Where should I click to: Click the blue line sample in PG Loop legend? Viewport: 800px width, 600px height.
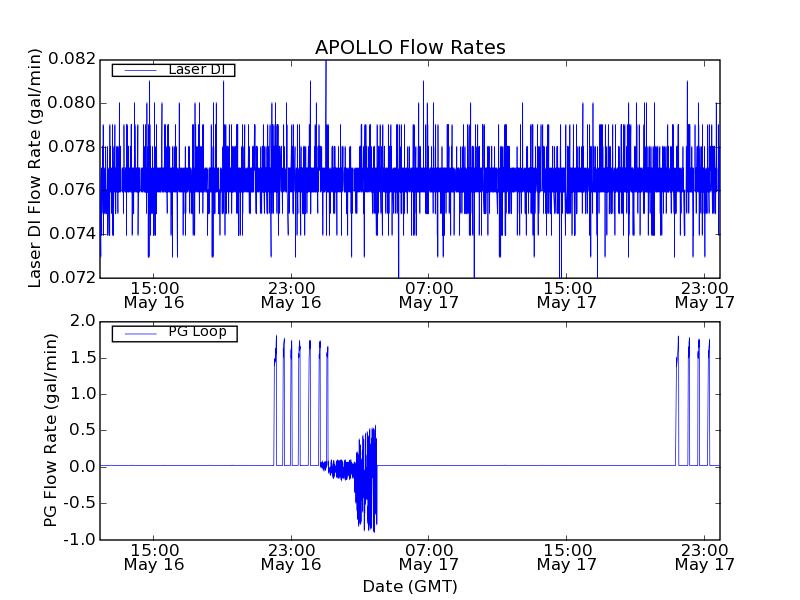tap(140, 333)
